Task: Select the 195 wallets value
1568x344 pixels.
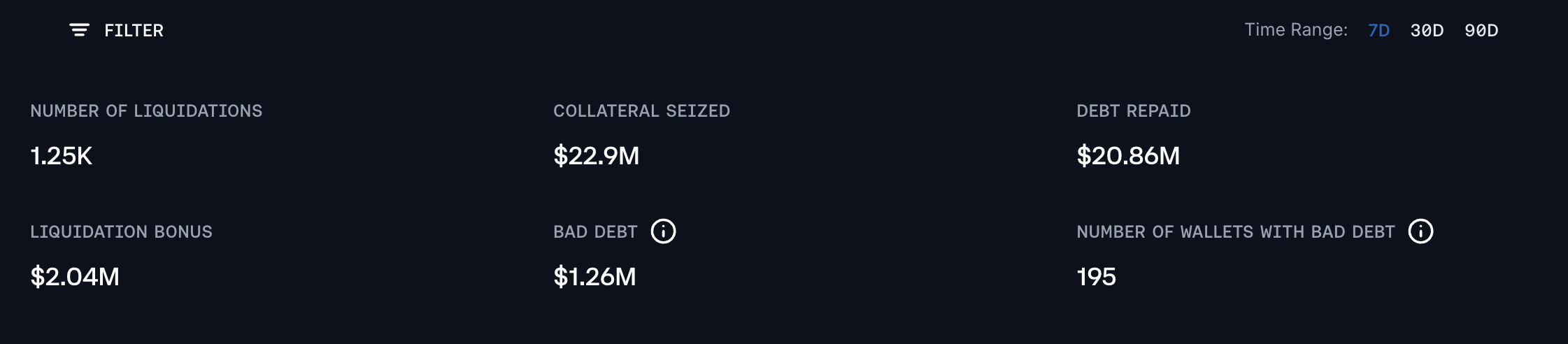Action: coord(1096,277)
